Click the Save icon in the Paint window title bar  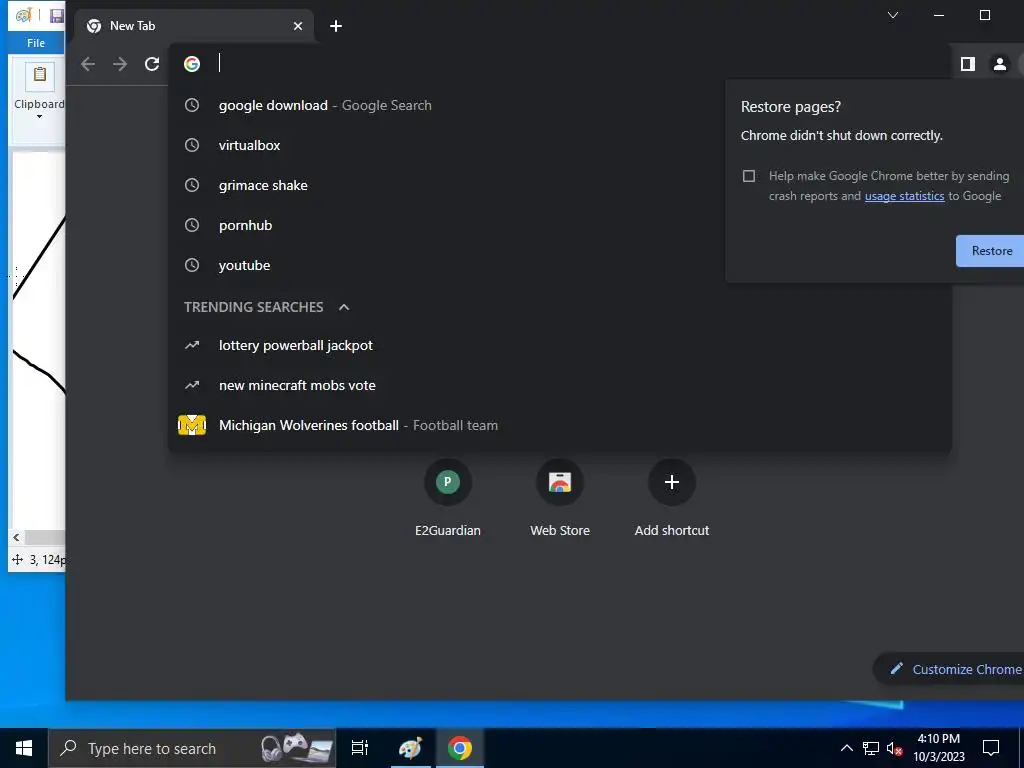[x=57, y=16]
